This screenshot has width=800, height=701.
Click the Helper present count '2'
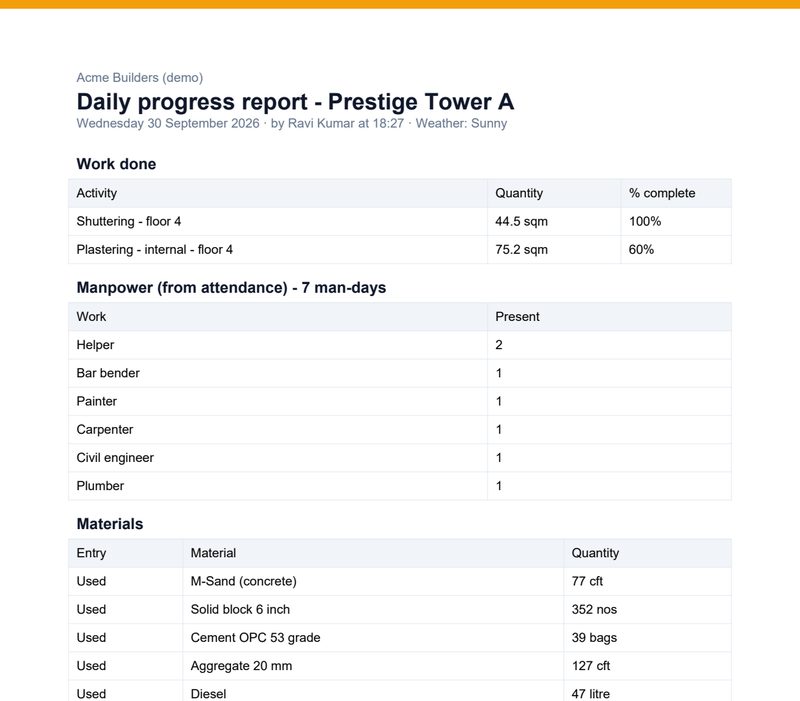(499, 345)
